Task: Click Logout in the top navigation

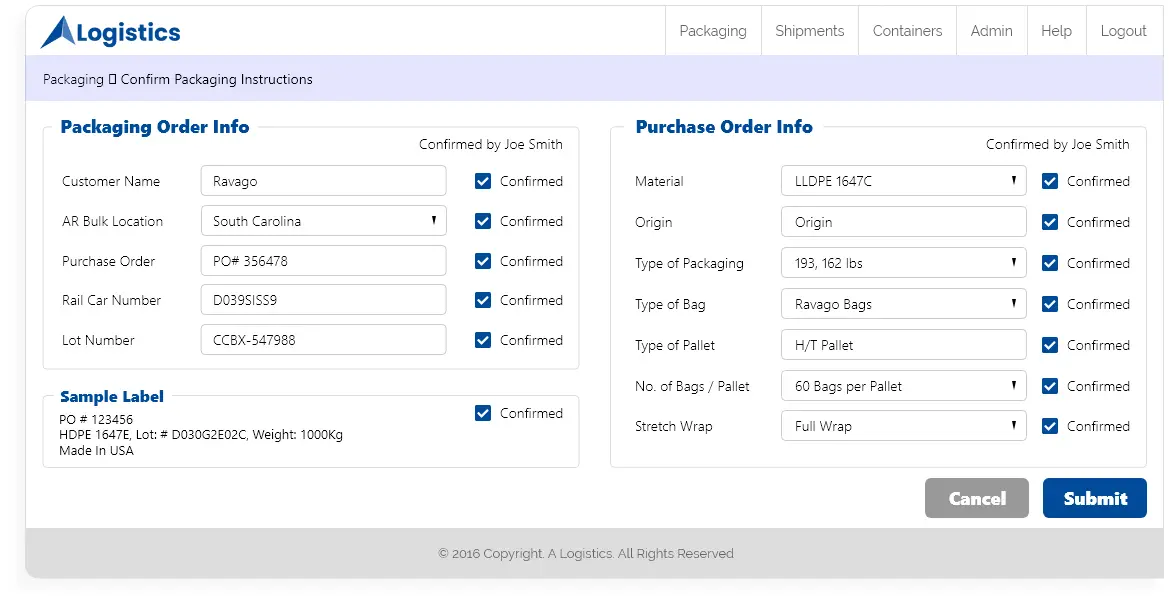Action: click(1124, 31)
